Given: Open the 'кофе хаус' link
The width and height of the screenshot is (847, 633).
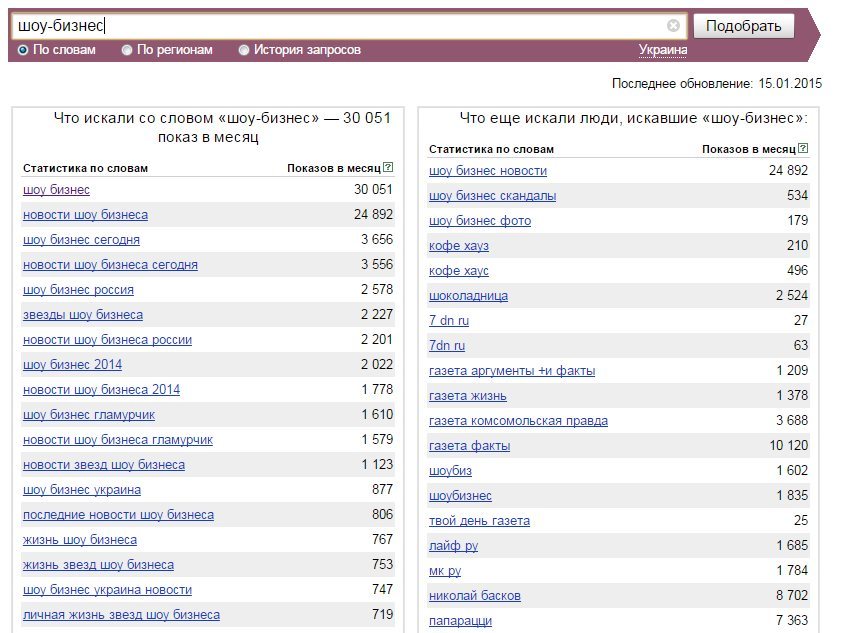Looking at the screenshot, I should (x=459, y=271).
